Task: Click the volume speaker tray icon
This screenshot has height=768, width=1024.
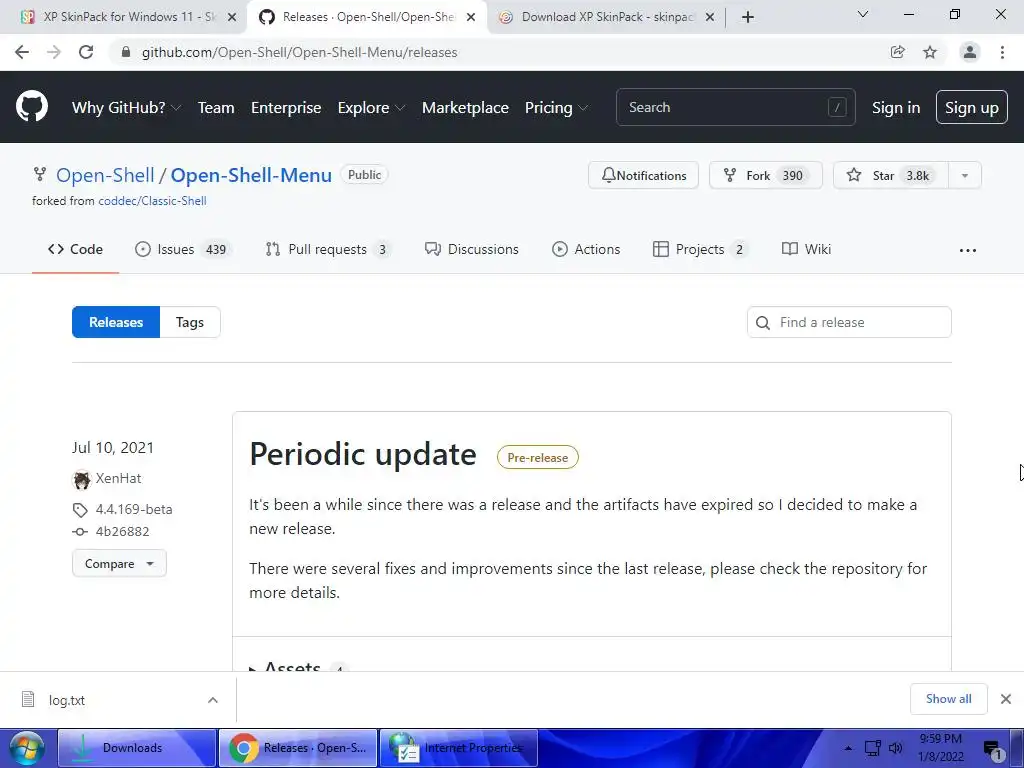Action: (x=895, y=748)
